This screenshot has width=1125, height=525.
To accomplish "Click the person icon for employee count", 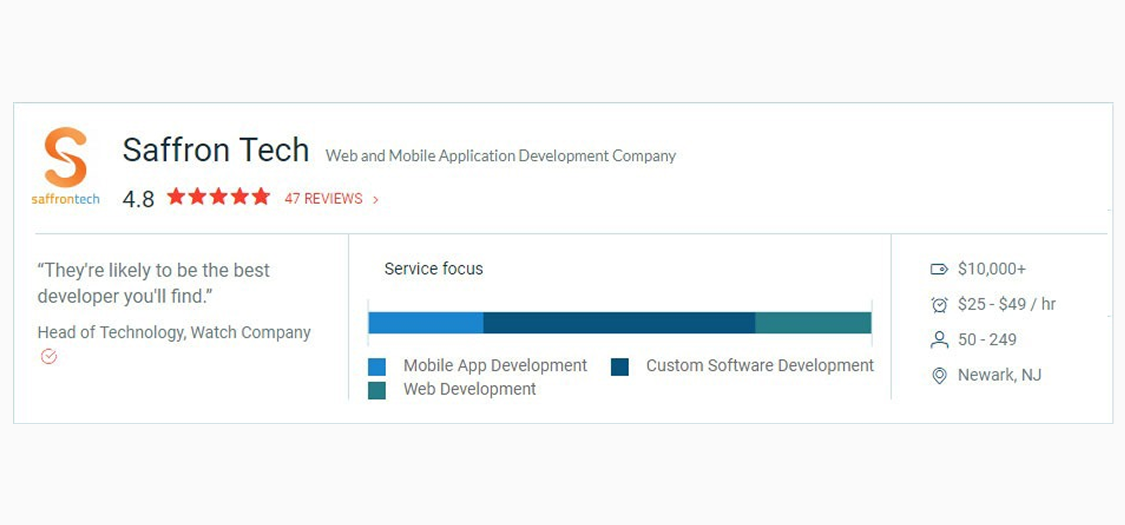I will (x=939, y=340).
